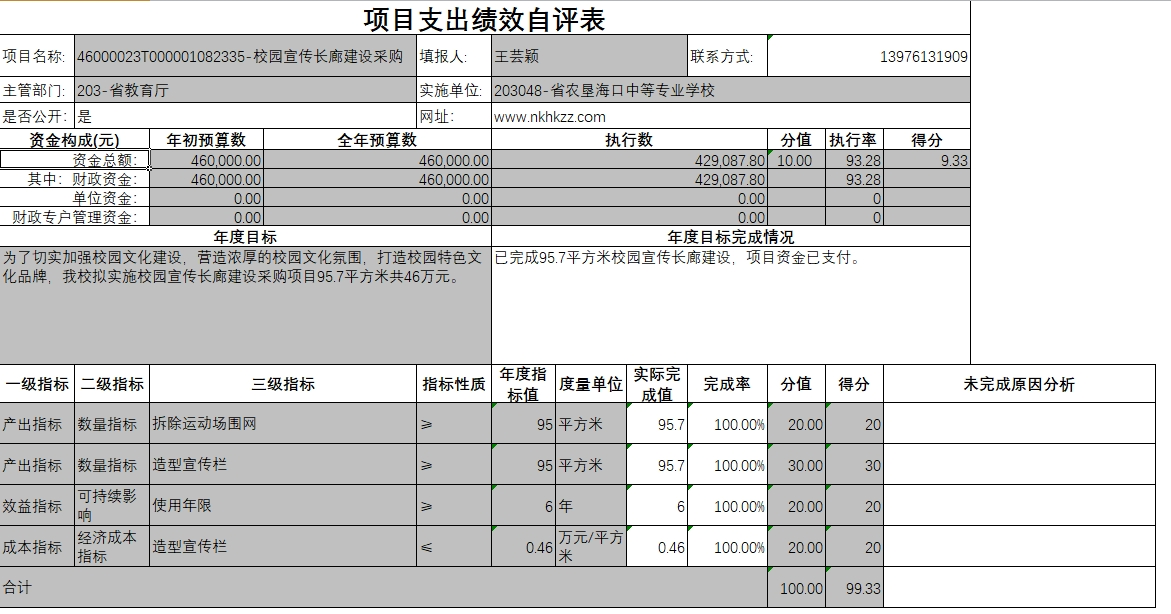Click the 分值 cell 30.00
The image size is (1171, 614).
[797, 465]
